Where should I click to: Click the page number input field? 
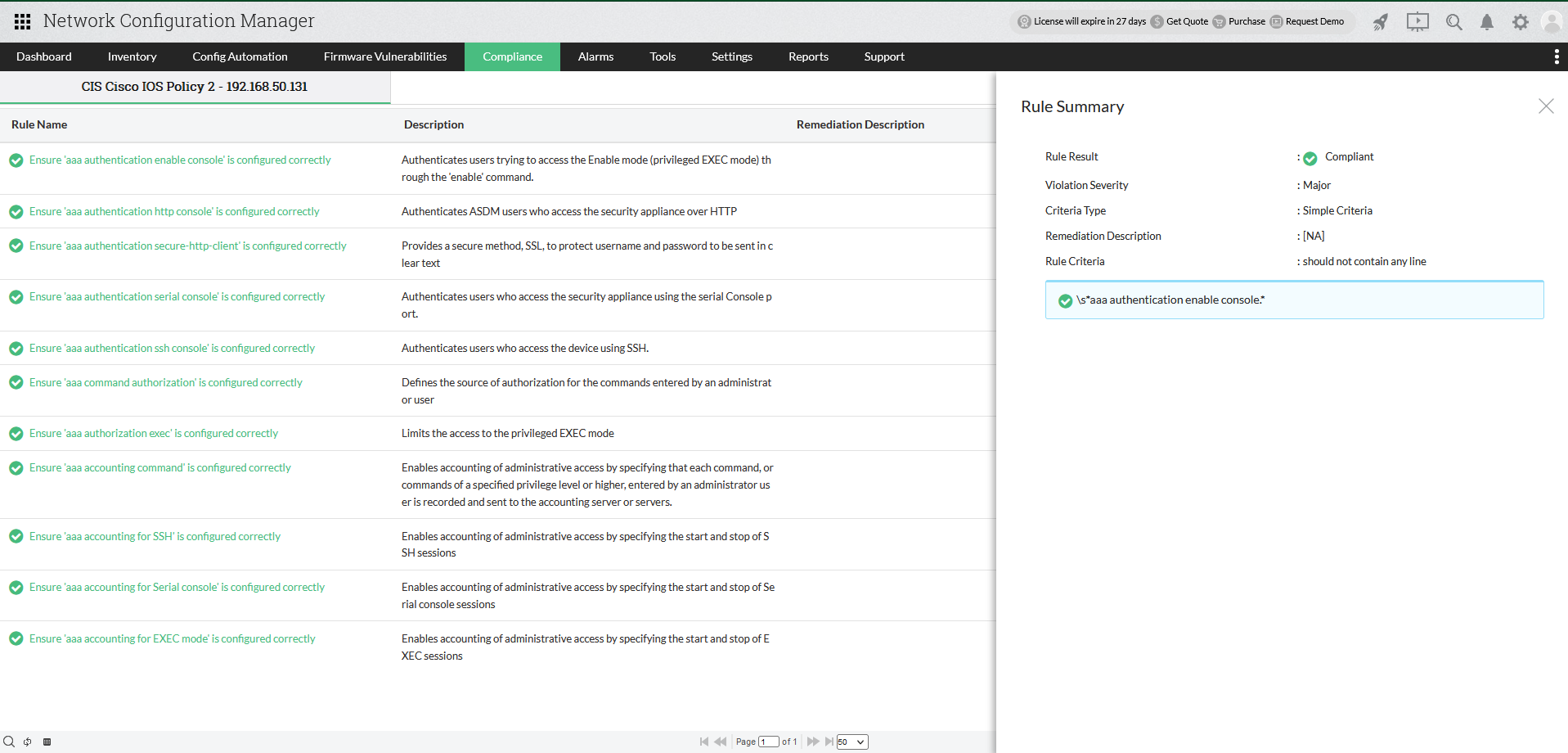tap(767, 742)
